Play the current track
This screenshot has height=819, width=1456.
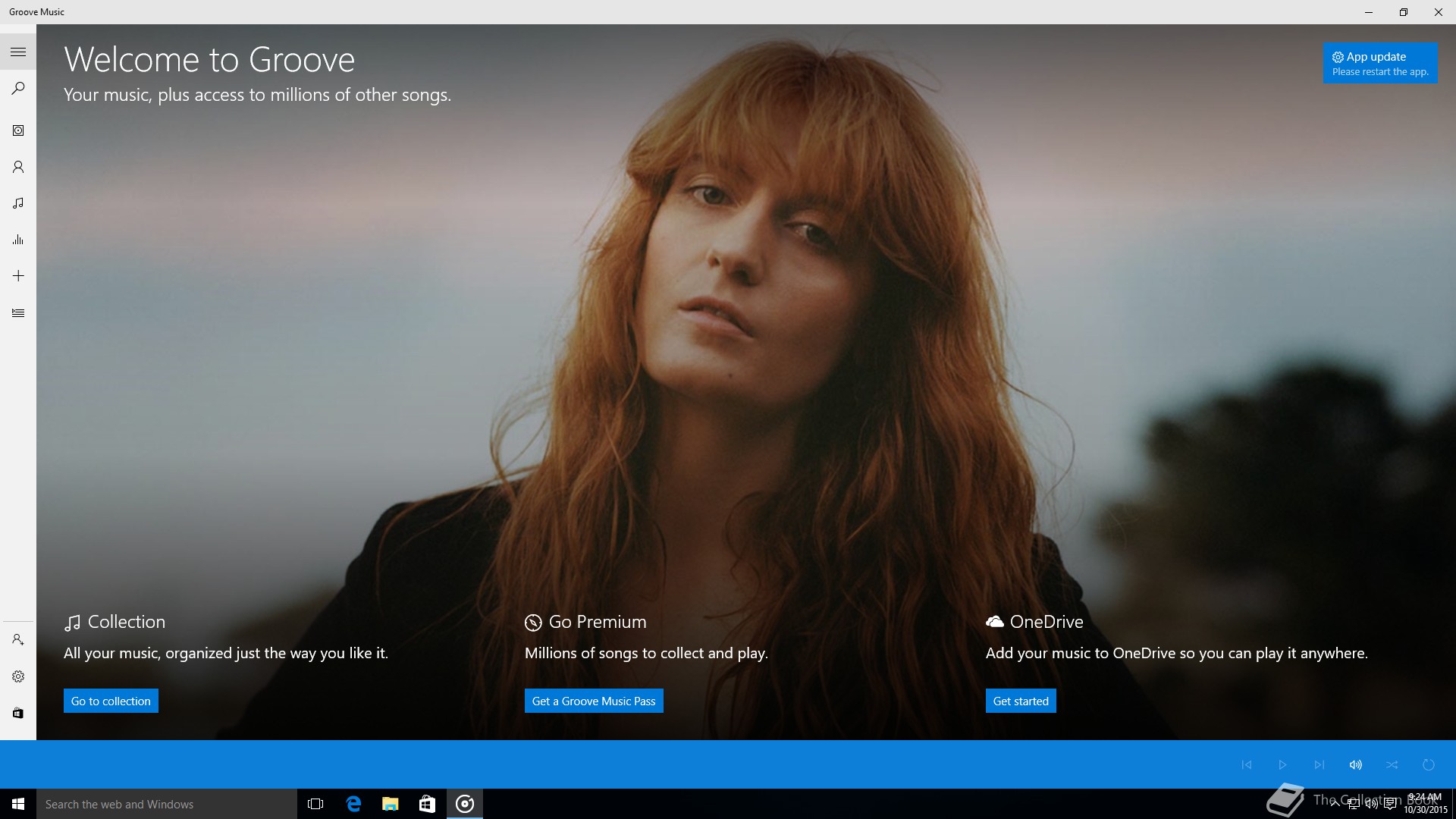[x=1282, y=764]
